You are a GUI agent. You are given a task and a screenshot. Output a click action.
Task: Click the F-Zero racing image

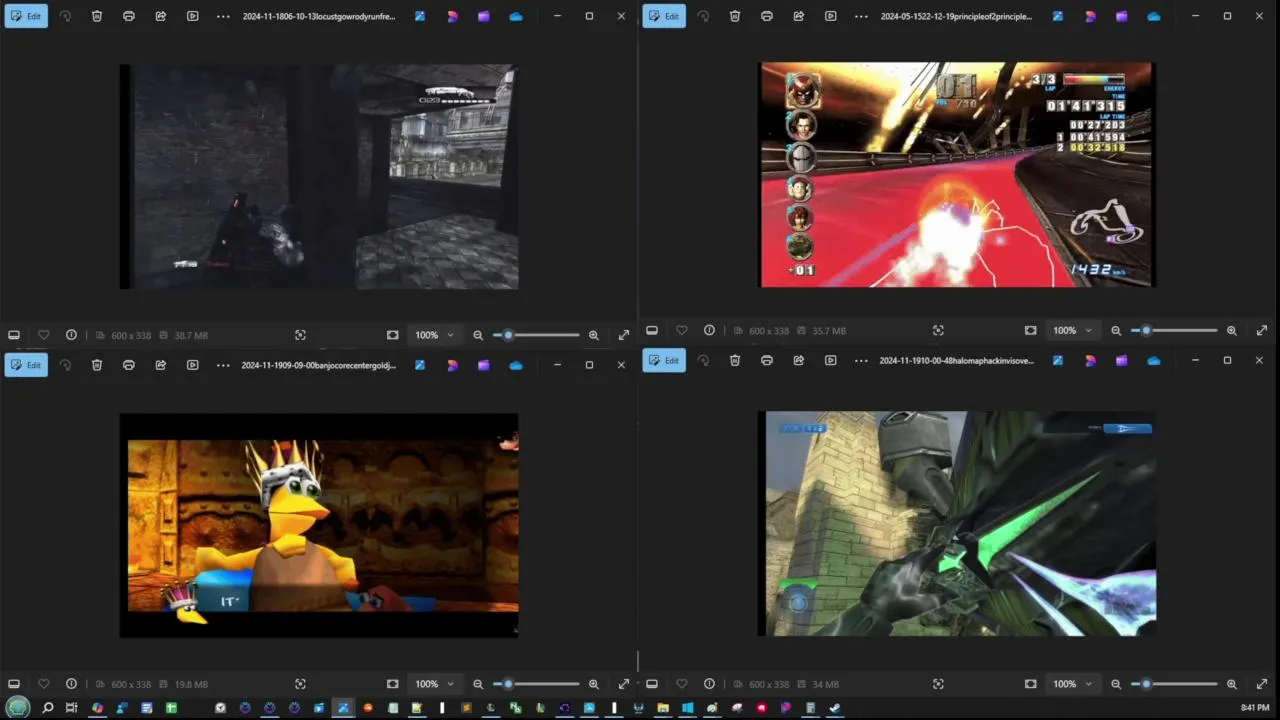pyautogui.click(x=957, y=175)
